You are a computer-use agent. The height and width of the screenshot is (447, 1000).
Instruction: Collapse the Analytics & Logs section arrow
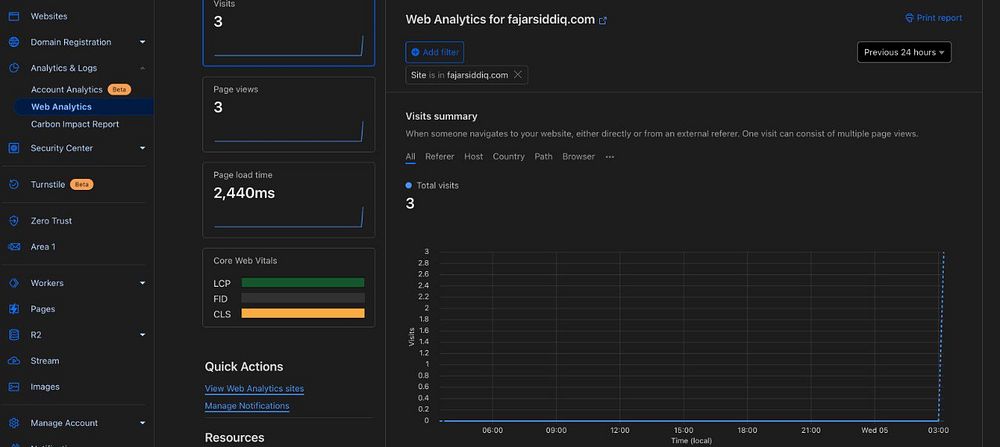142,68
